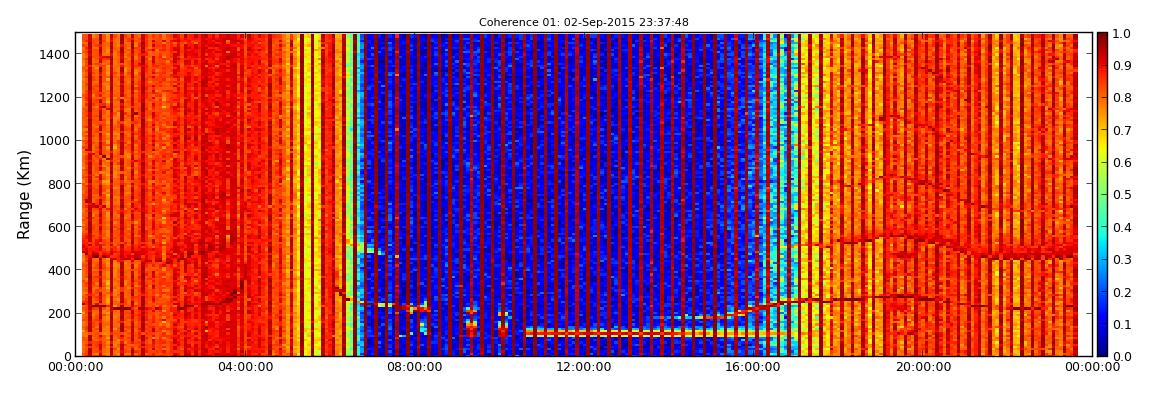The image size is (1150, 407).
Task: Click the 600 range axis tick label
Action: (x=60, y=227)
